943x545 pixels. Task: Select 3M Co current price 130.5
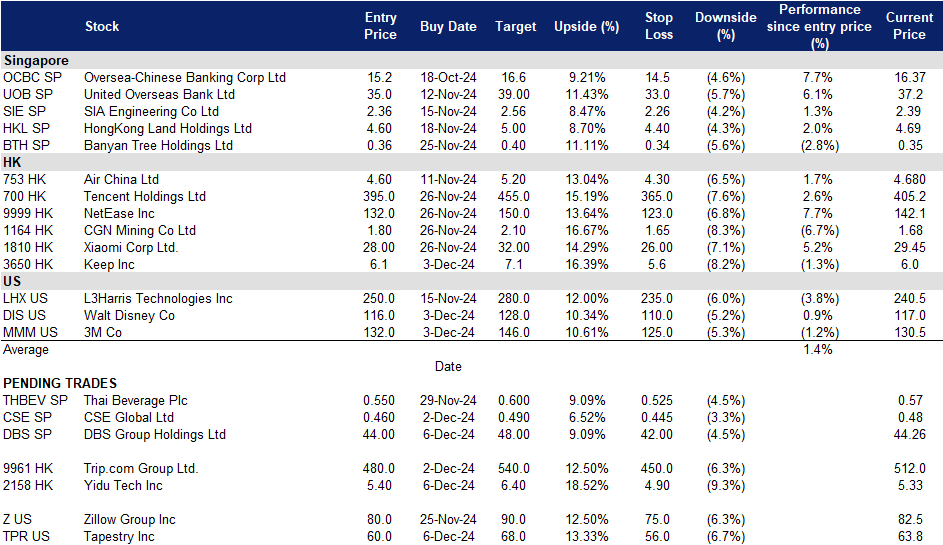(909, 332)
